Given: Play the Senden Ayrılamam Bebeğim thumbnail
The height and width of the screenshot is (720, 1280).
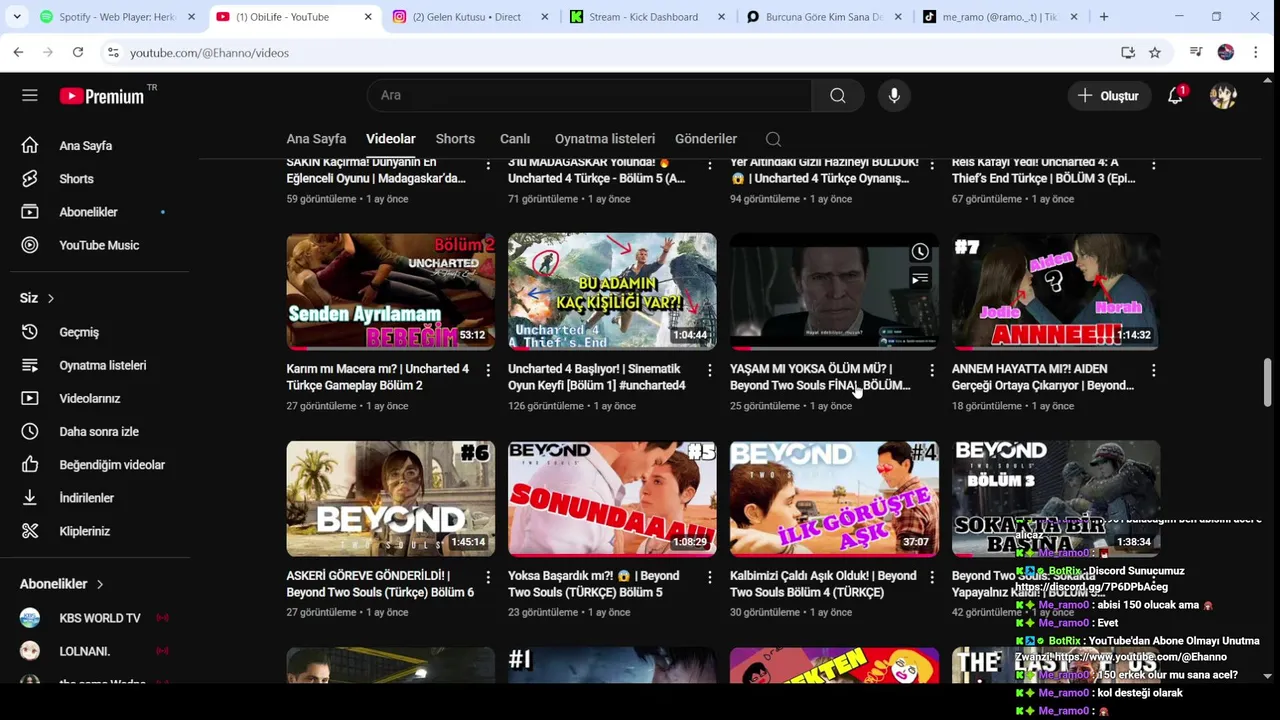Looking at the screenshot, I should [x=391, y=291].
